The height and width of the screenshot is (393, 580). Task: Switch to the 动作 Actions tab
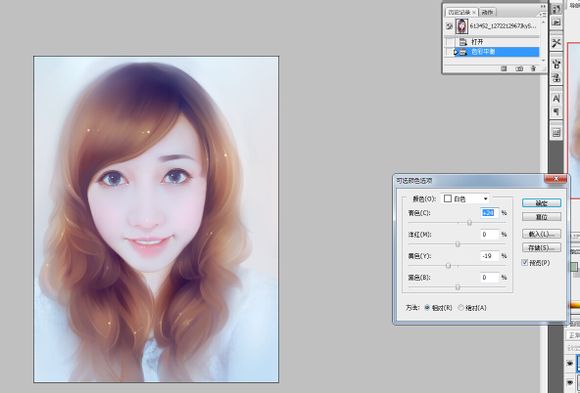[x=488, y=12]
